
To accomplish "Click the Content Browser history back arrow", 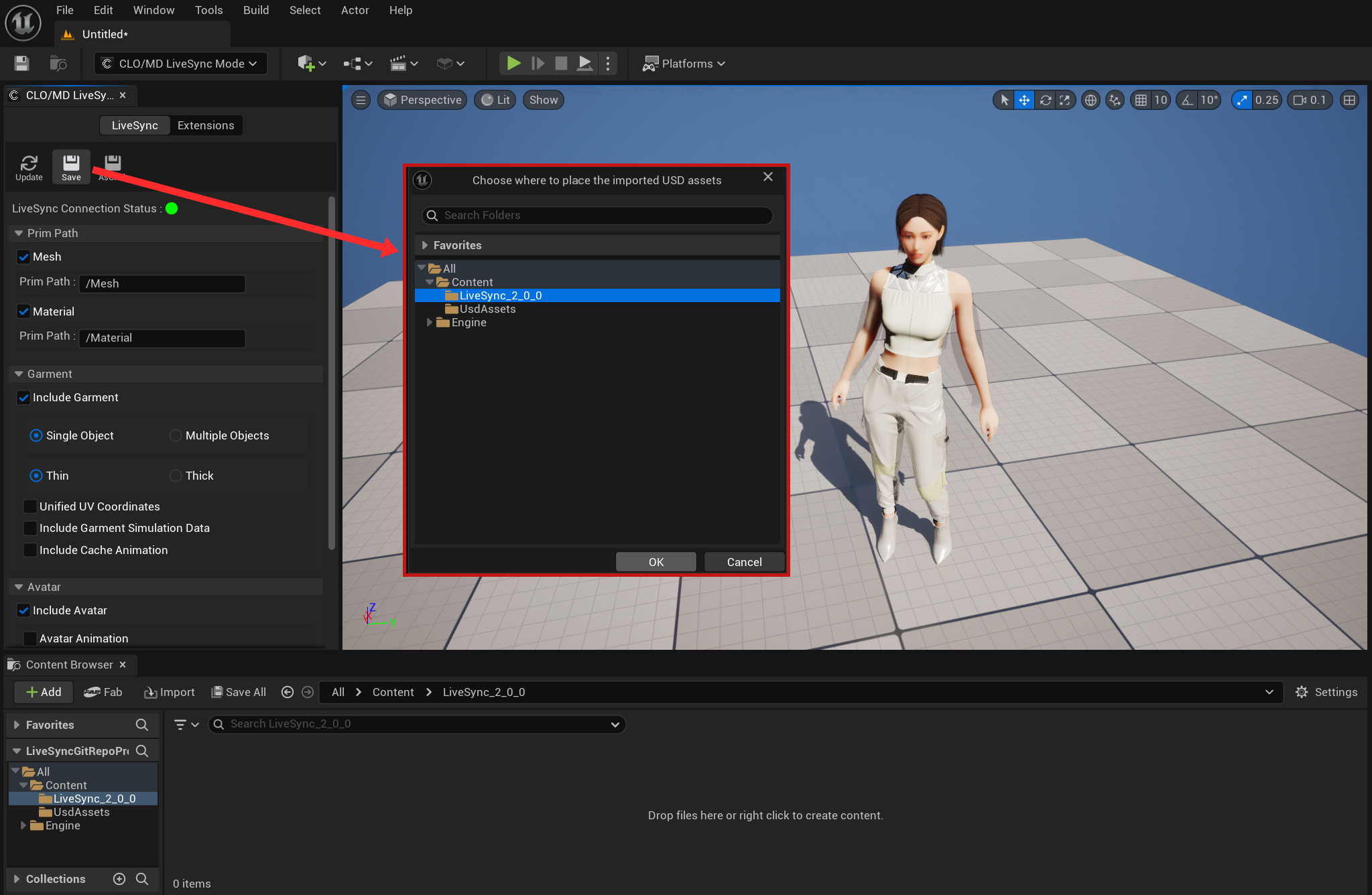I will [x=288, y=692].
